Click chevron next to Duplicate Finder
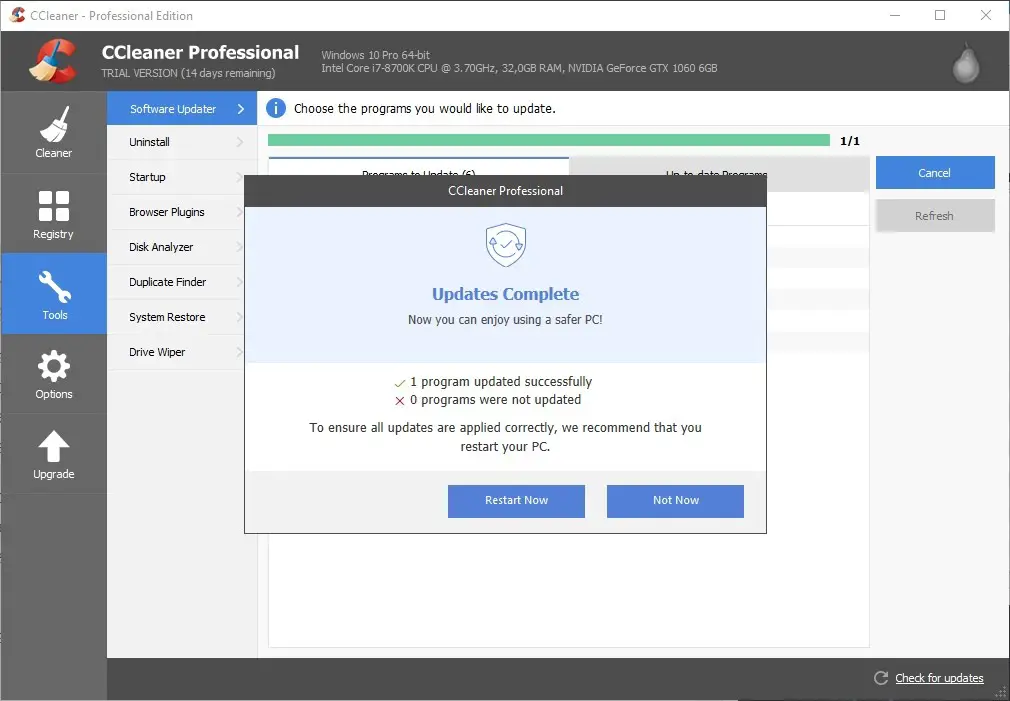 tap(240, 282)
